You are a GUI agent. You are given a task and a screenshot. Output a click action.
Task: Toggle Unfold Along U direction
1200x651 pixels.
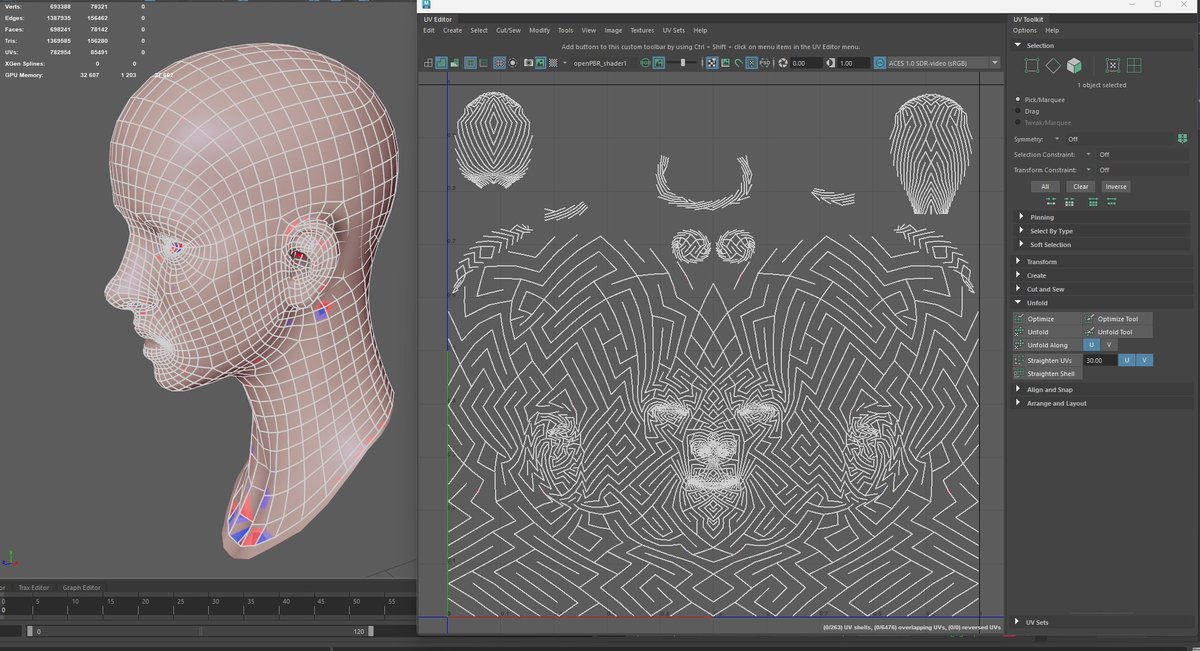[x=1091, y=345]
